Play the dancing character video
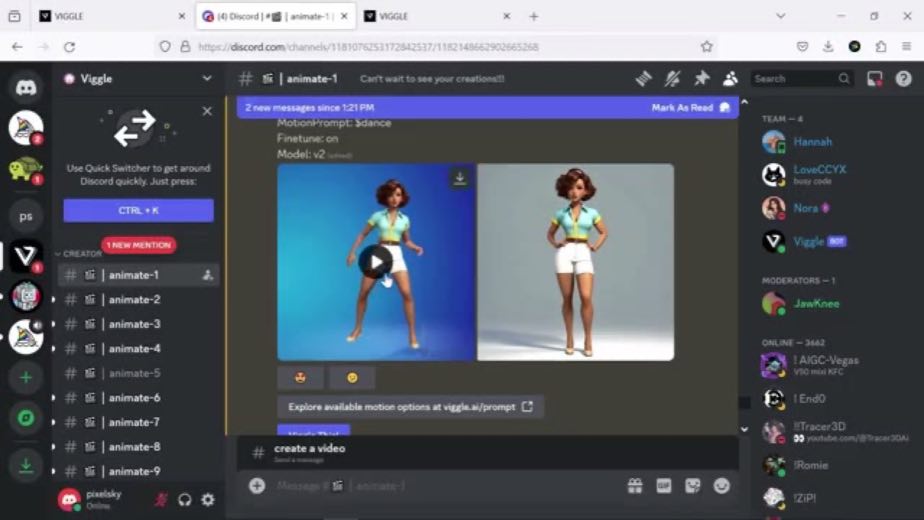The image size is (924, 520). [x=375, y=262]
